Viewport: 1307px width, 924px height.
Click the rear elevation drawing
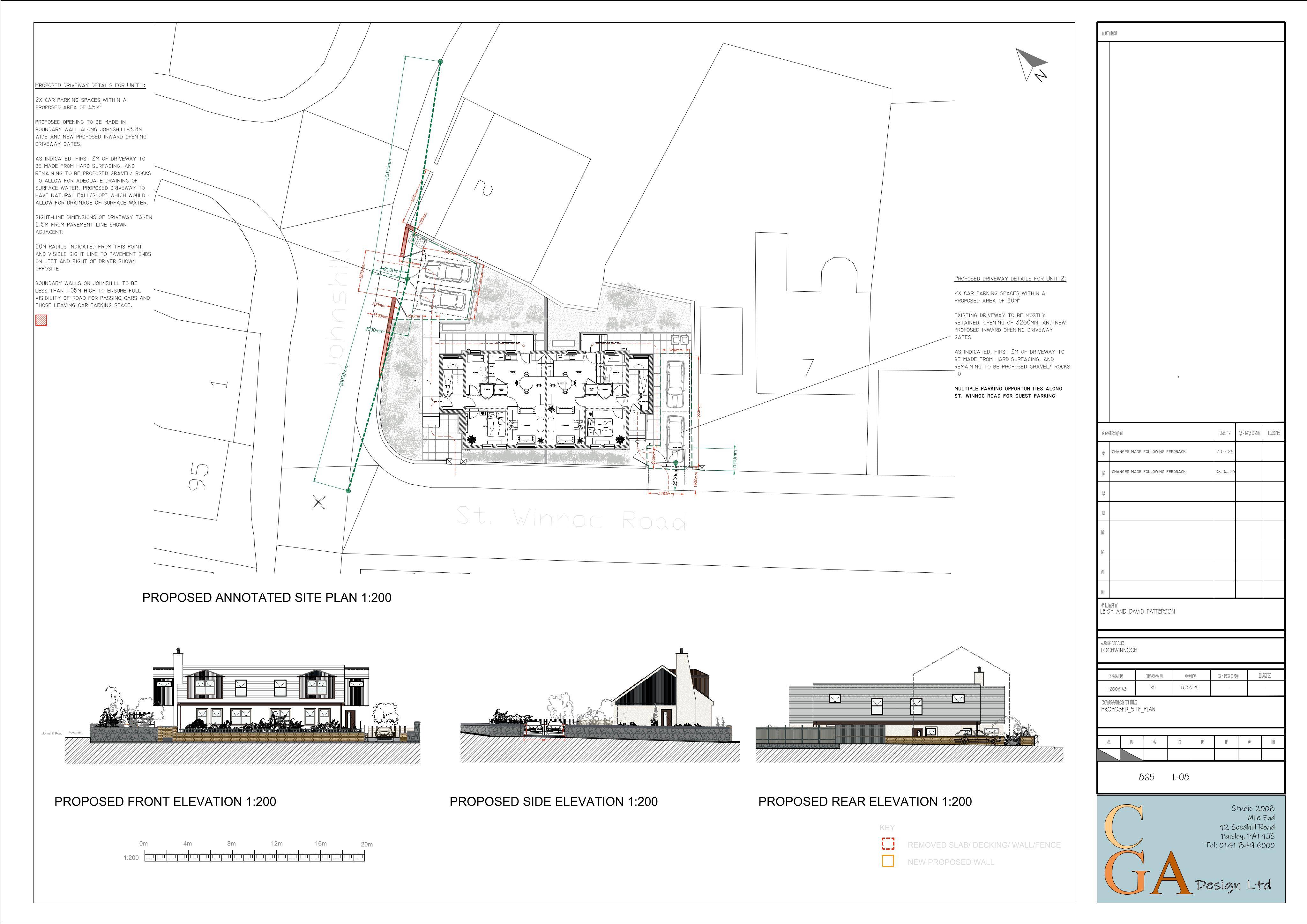pos(909,705)
